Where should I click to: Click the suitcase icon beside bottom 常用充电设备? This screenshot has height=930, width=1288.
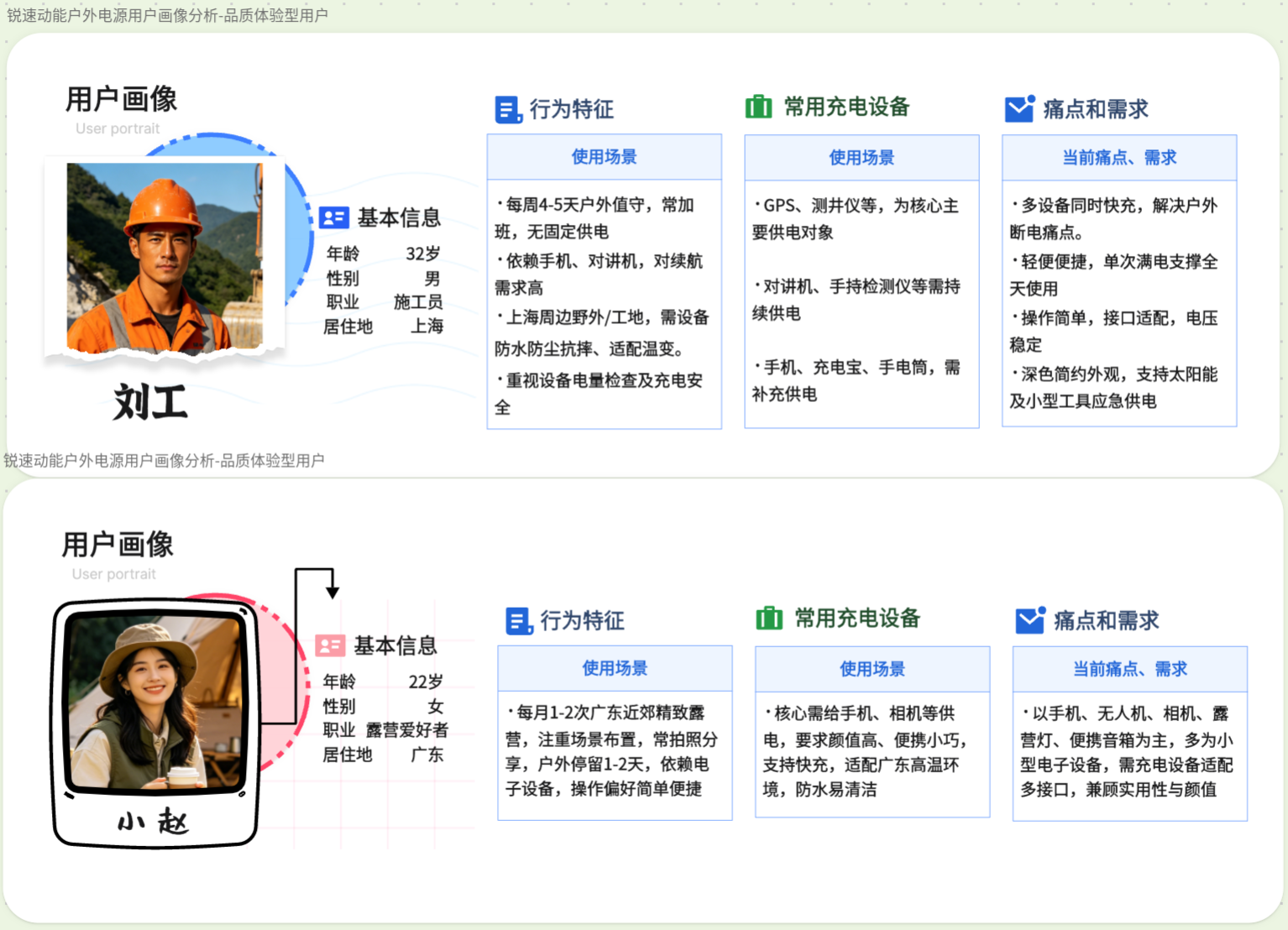769,619
